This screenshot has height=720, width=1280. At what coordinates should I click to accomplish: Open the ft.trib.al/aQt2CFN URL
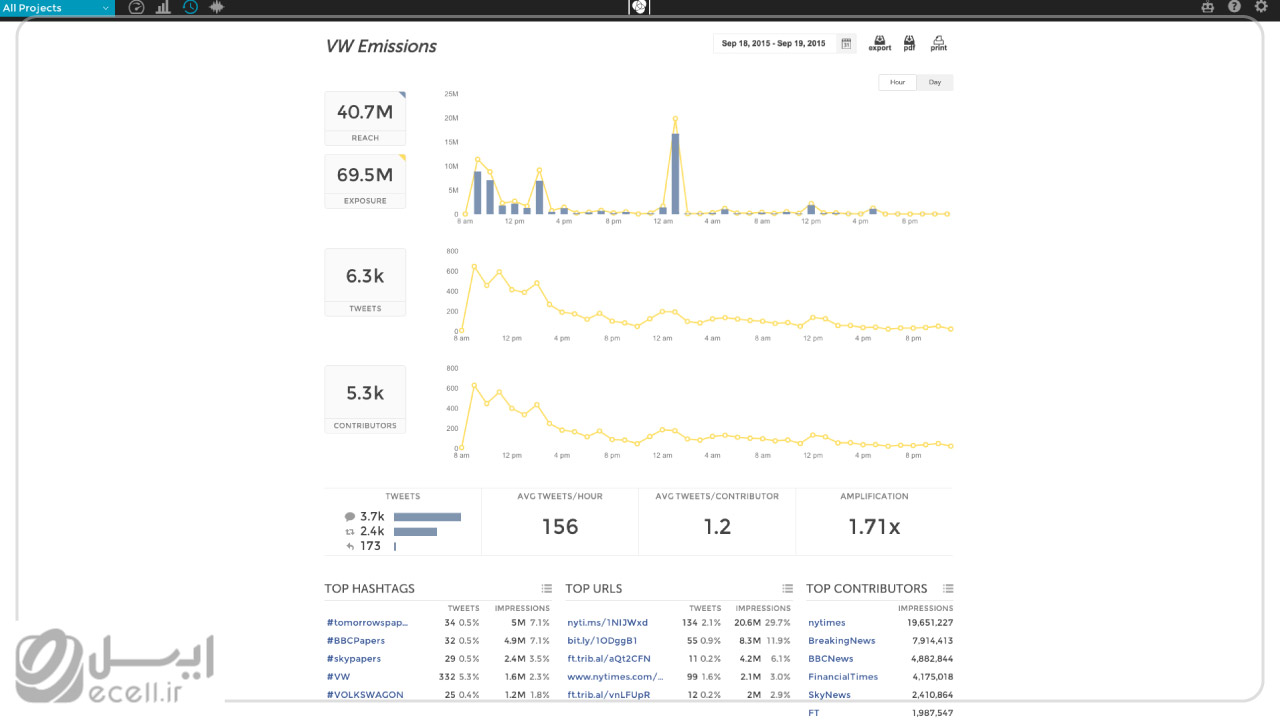[609, 659]
